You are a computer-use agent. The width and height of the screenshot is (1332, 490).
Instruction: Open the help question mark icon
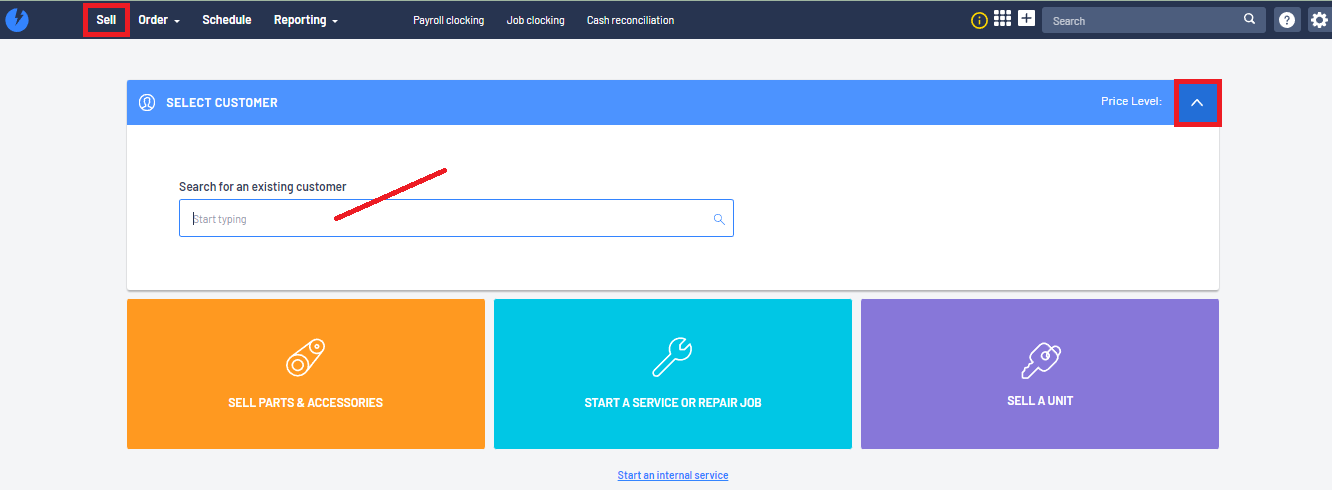[x=1287, y=20]
